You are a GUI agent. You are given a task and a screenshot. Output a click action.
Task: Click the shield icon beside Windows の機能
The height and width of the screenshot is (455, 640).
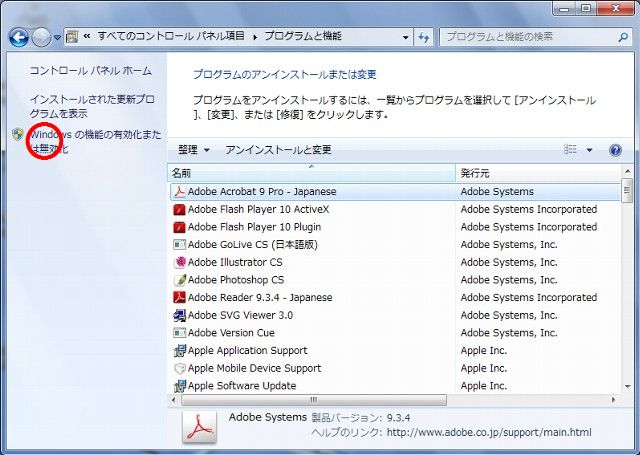pyautogui.click(x=18, y=134)
